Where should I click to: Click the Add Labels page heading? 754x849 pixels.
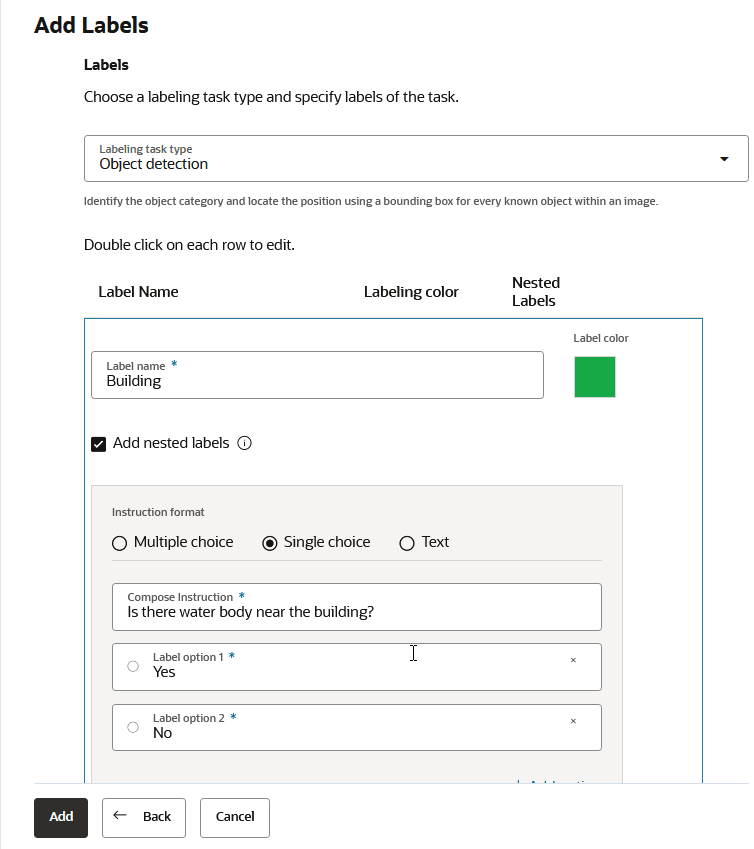91,25
